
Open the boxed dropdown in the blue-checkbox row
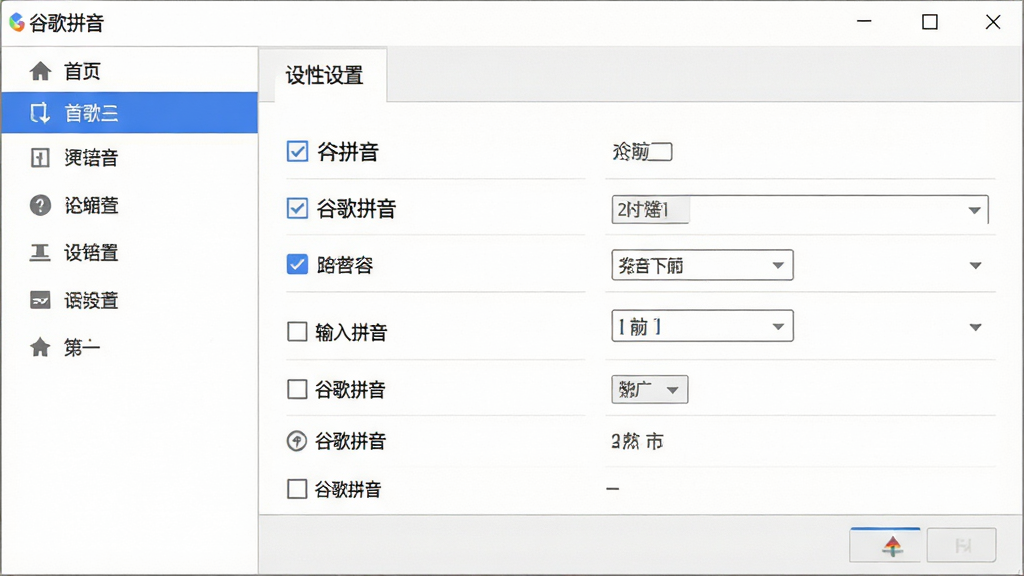click(702, 265)
